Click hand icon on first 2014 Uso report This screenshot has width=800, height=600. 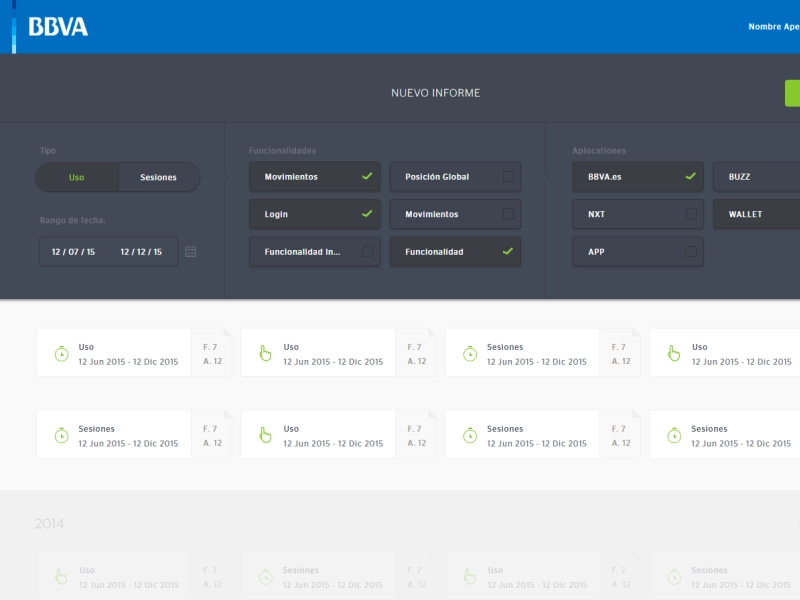pyautogui.click(x=61, y=576)
